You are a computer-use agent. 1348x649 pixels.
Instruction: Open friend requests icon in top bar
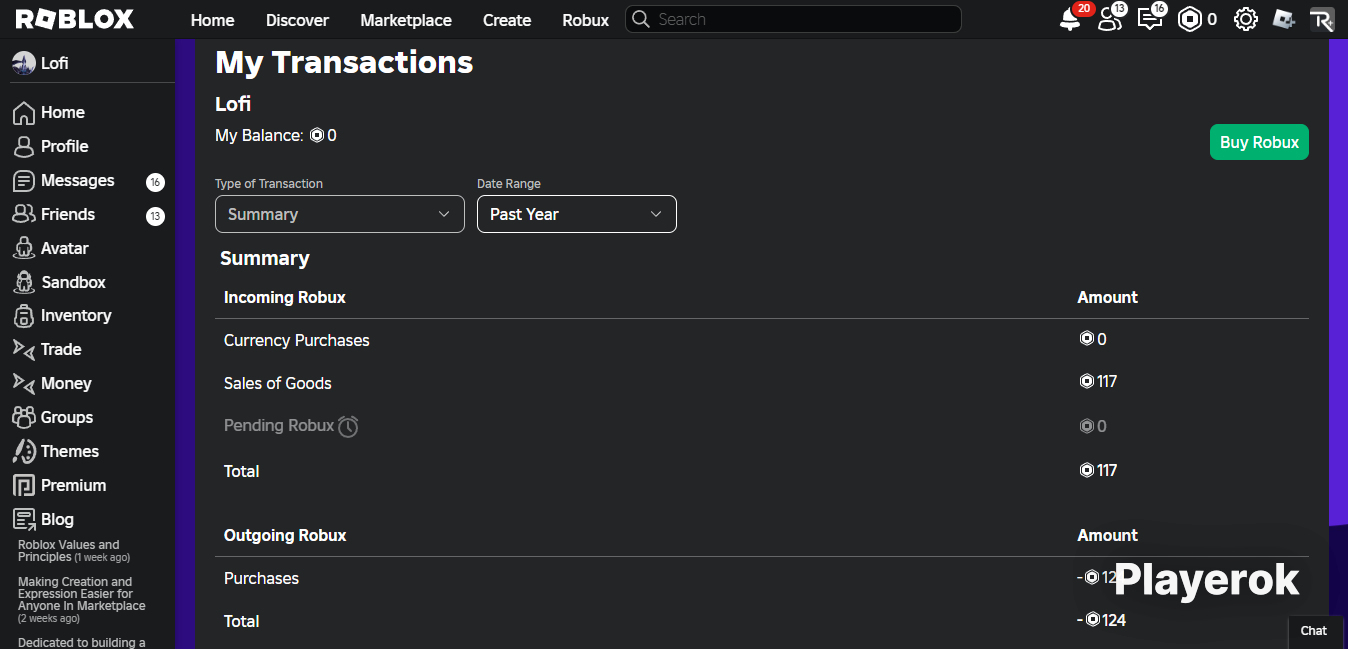pos(1109,19)
